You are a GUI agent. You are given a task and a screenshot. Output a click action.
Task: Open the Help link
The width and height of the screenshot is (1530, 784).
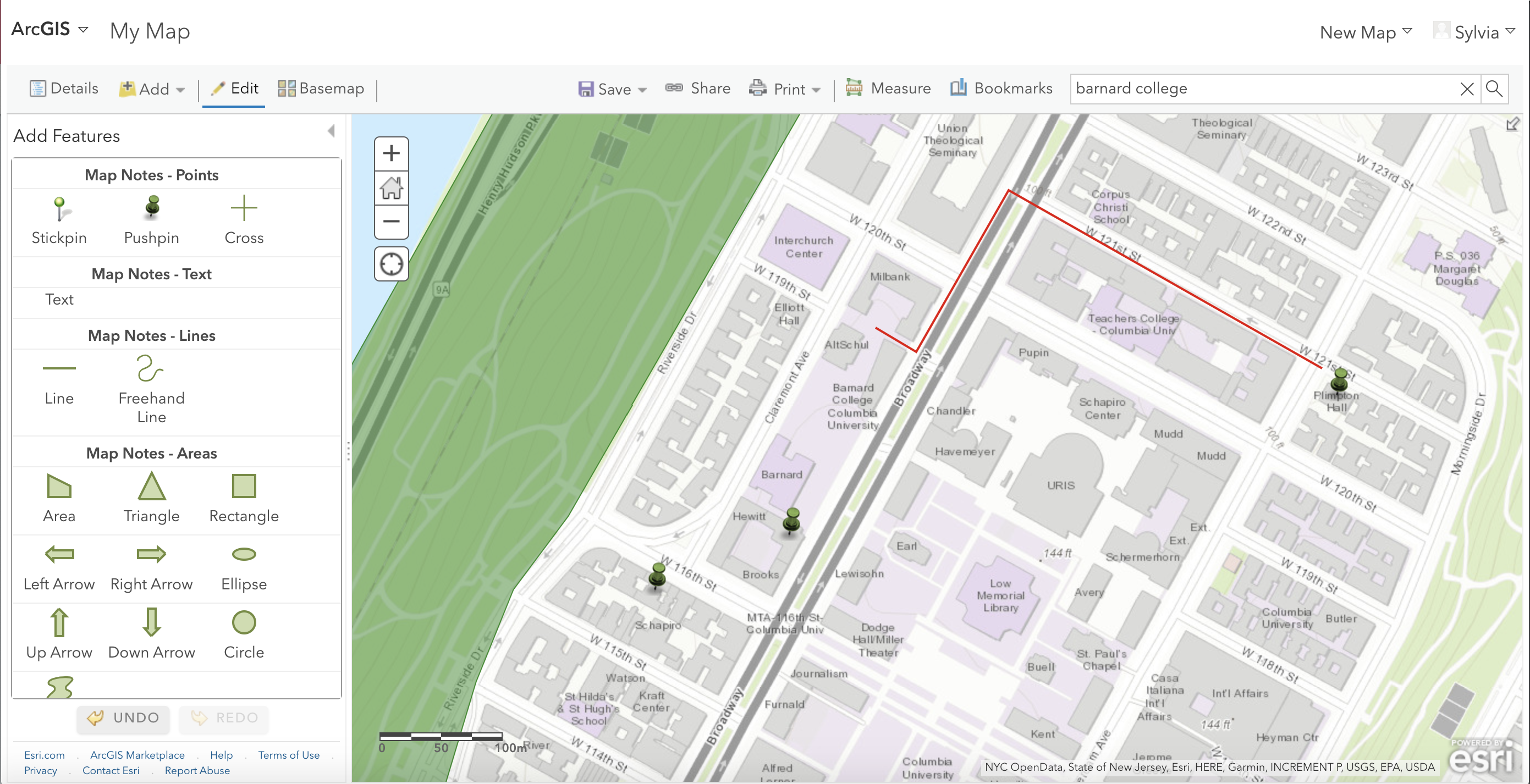[221, 755]
